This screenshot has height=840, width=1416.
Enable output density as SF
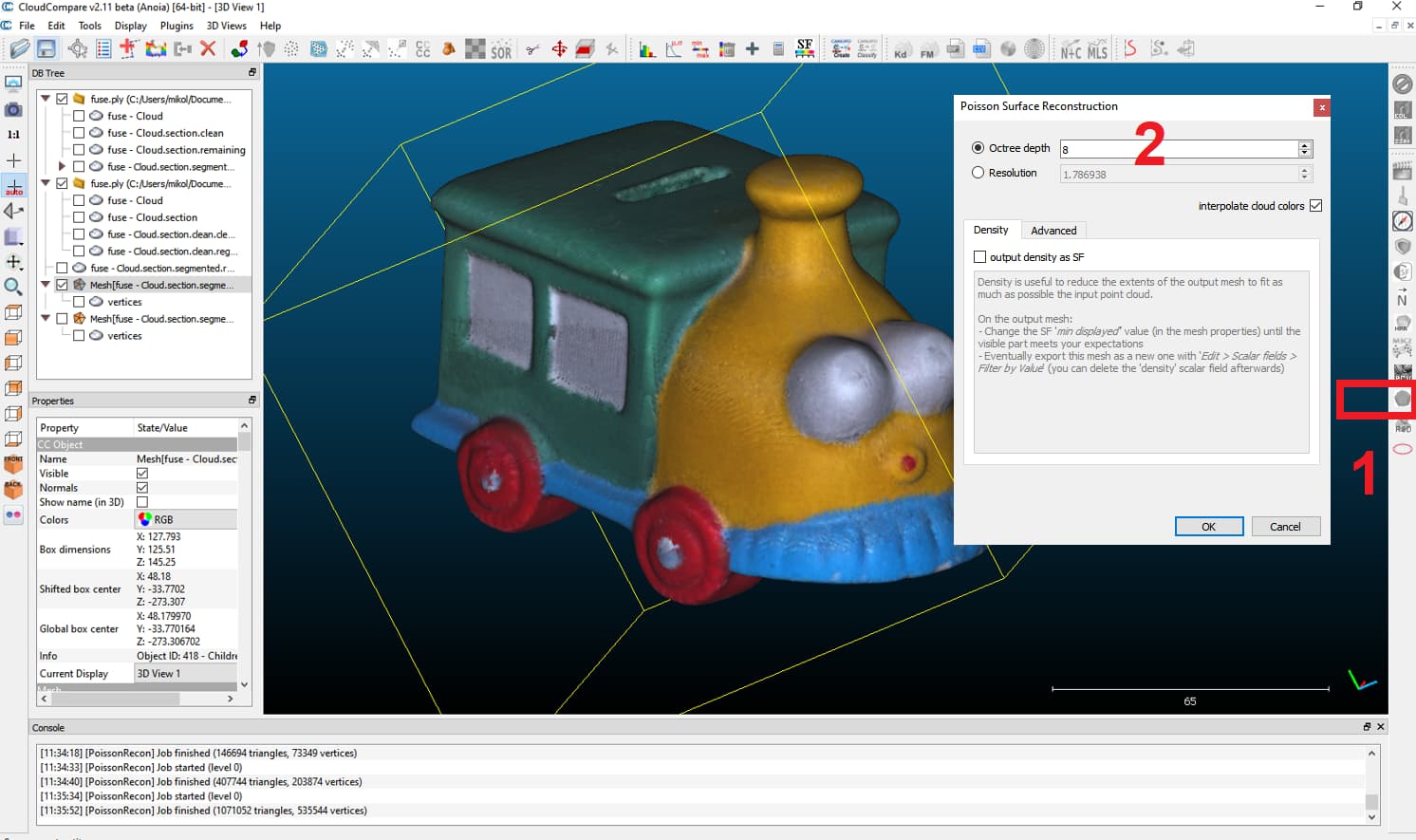[x=980, y=257]
